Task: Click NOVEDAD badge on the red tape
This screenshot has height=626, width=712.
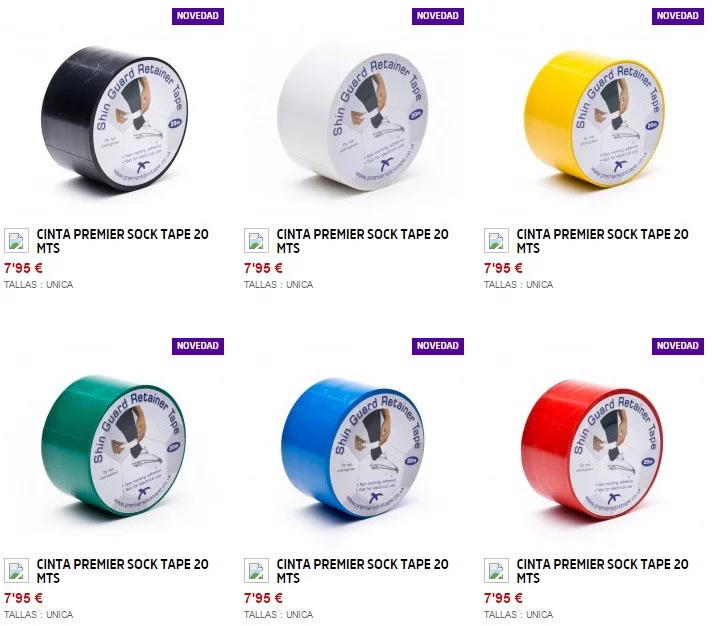Action: pyautogui.click(x=677, y=346)
